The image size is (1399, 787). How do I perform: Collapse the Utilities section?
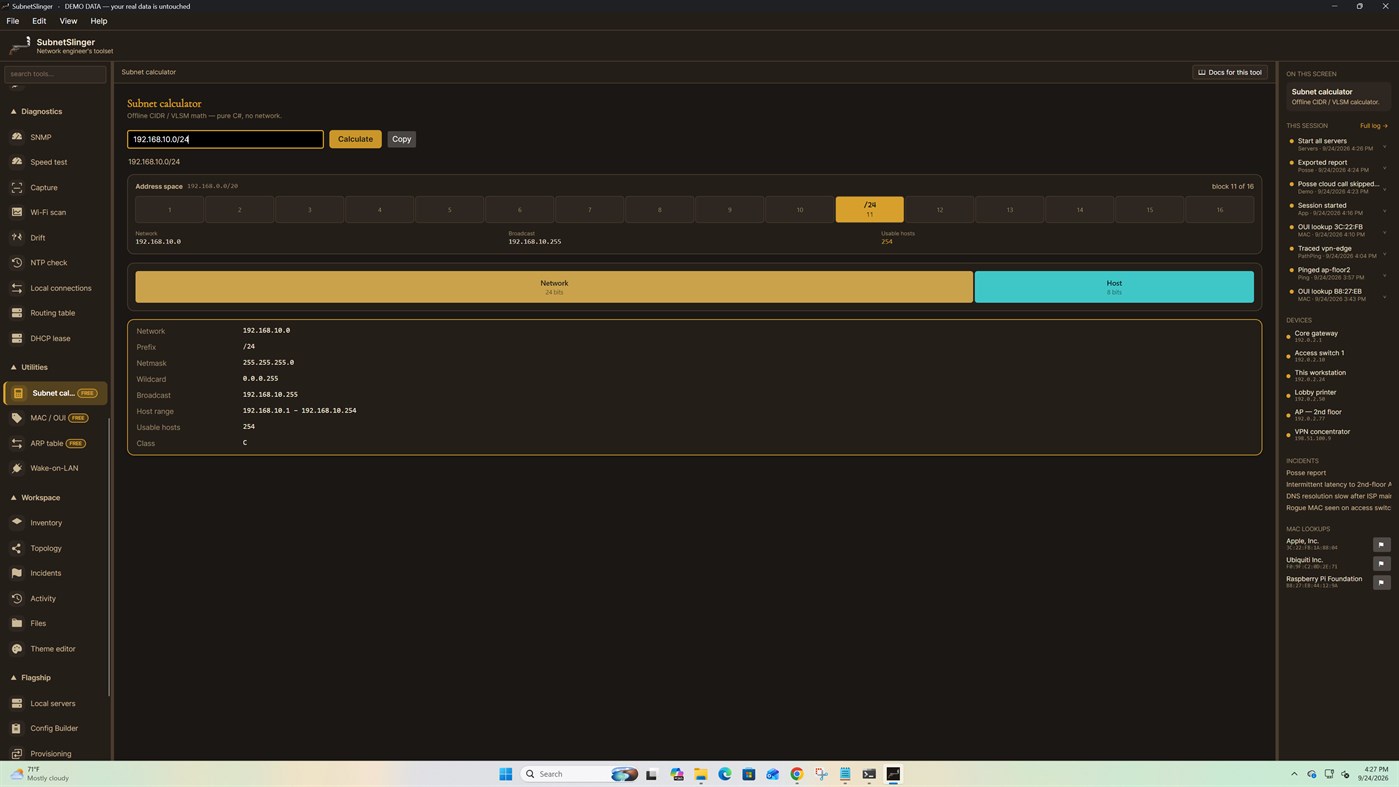[29, 367]
